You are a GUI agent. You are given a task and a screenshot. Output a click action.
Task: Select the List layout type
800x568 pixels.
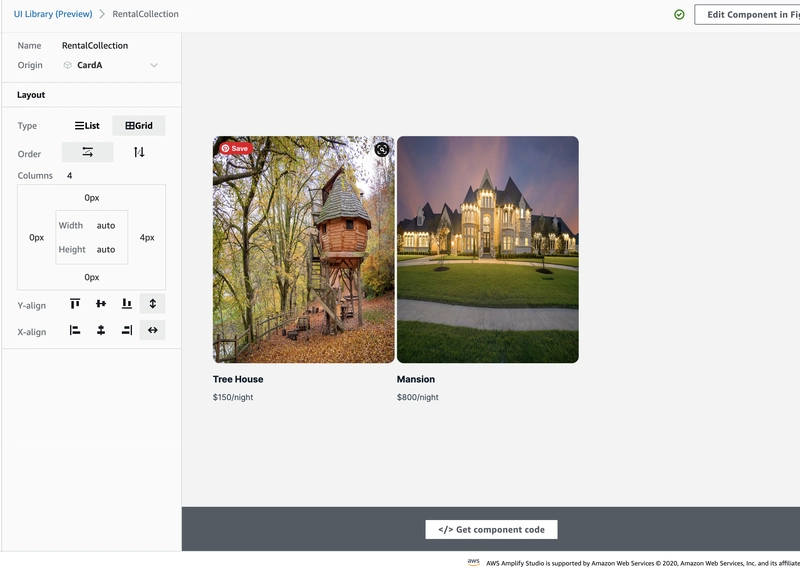click(x=87, y=126)
